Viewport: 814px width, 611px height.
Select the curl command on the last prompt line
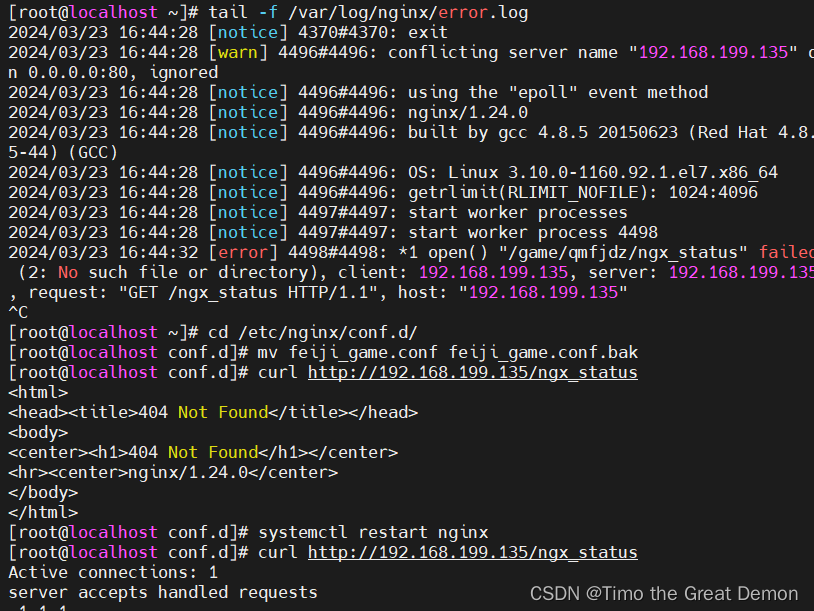tap(280, 552)
